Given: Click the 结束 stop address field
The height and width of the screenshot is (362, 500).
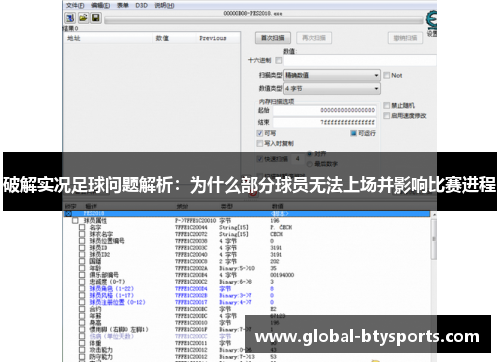Looking at the screenshot, I should pos(325,122).
